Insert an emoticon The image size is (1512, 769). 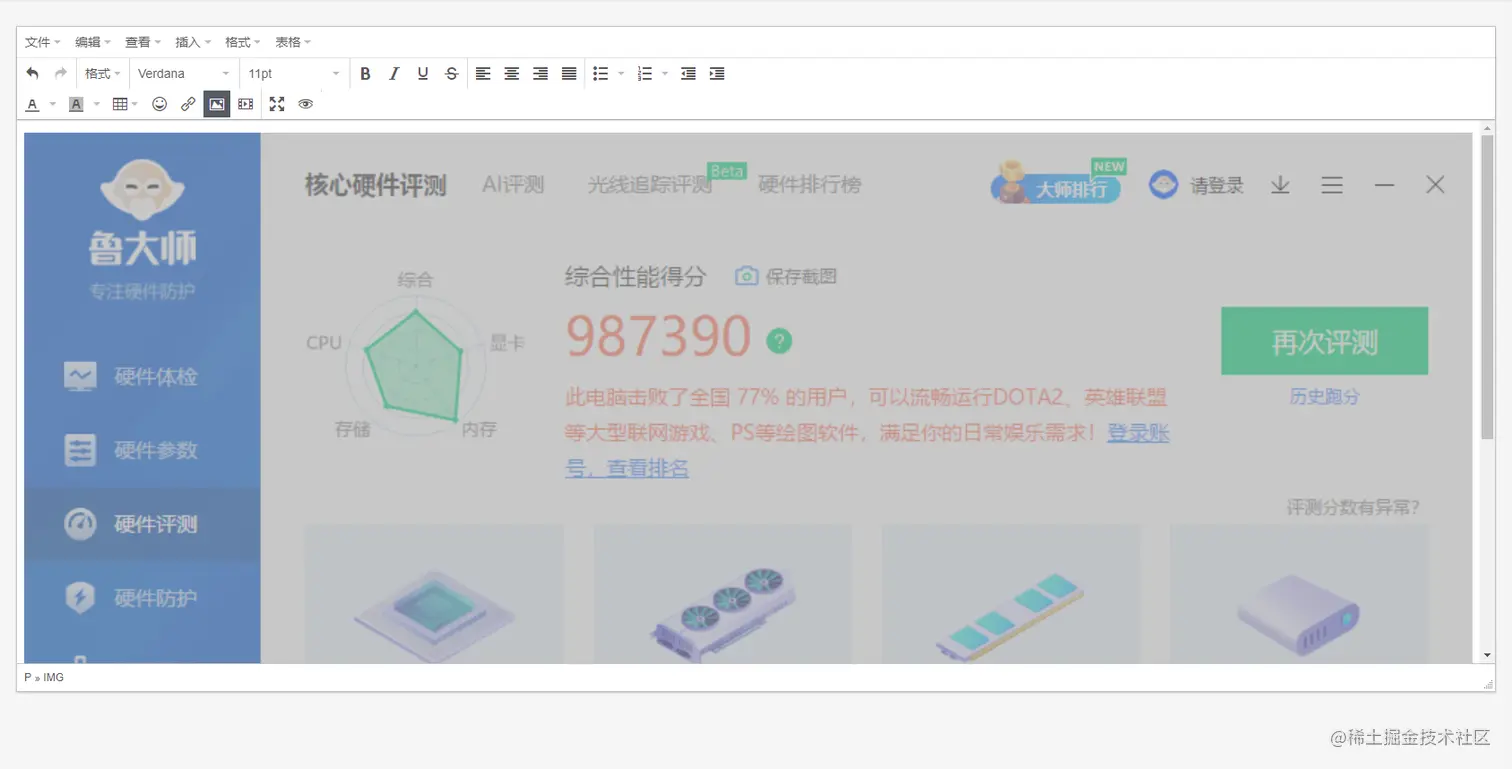click(x=159, y=104)
